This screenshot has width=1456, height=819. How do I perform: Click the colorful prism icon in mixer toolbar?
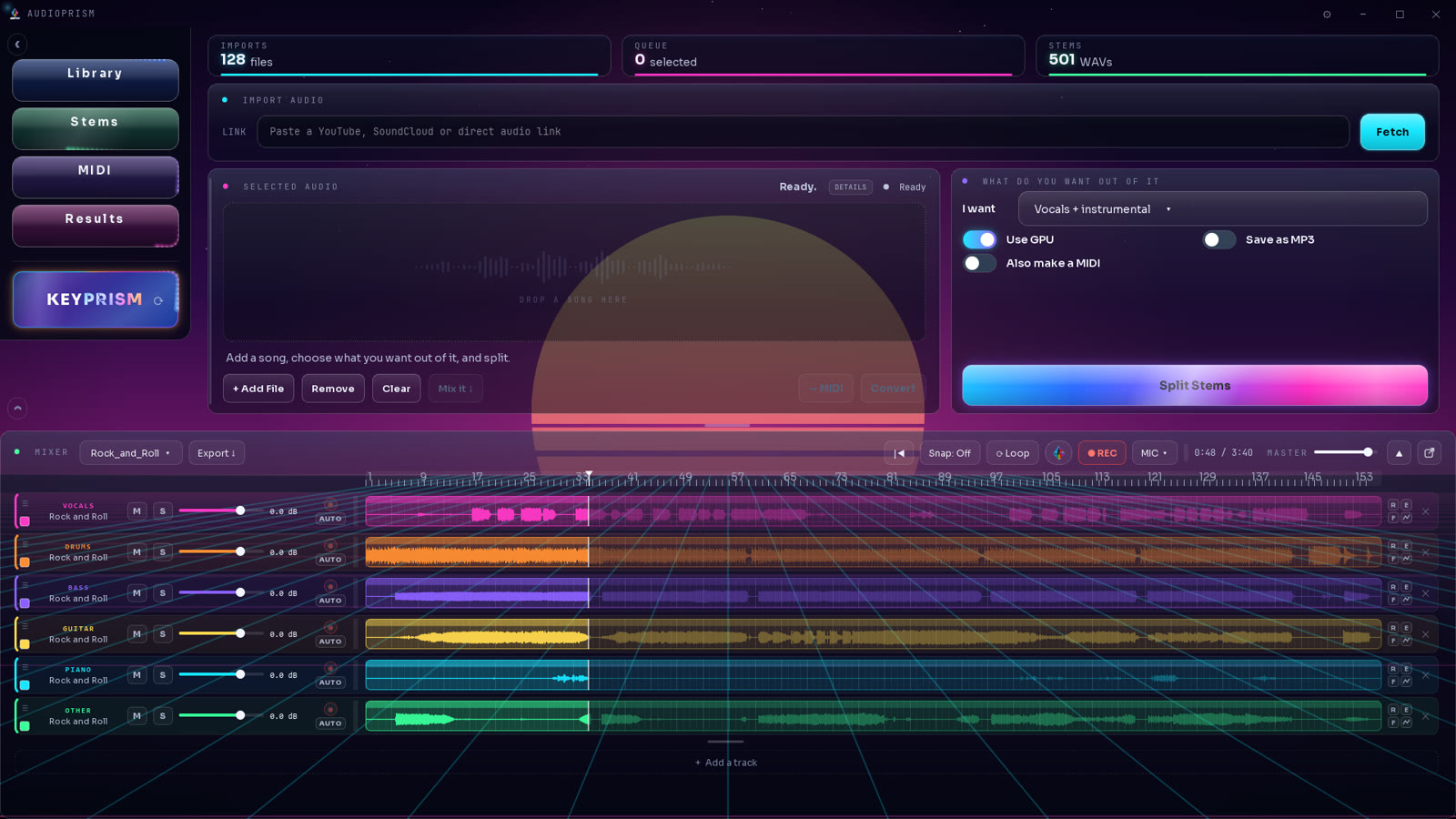[x=1058, y=453]
